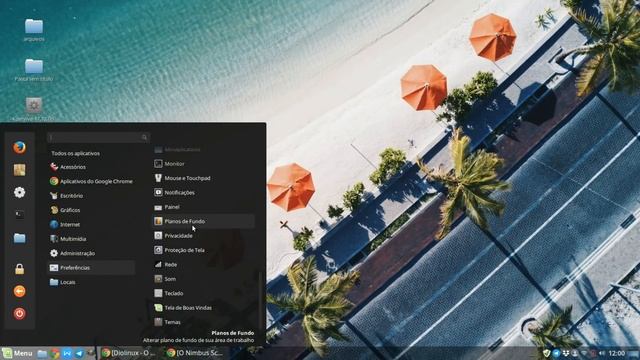Image resolution: width=640 pixels, height=360 pixels.
Task: Launch the terminal from the favorites sidebar
Action: [19, 215]
